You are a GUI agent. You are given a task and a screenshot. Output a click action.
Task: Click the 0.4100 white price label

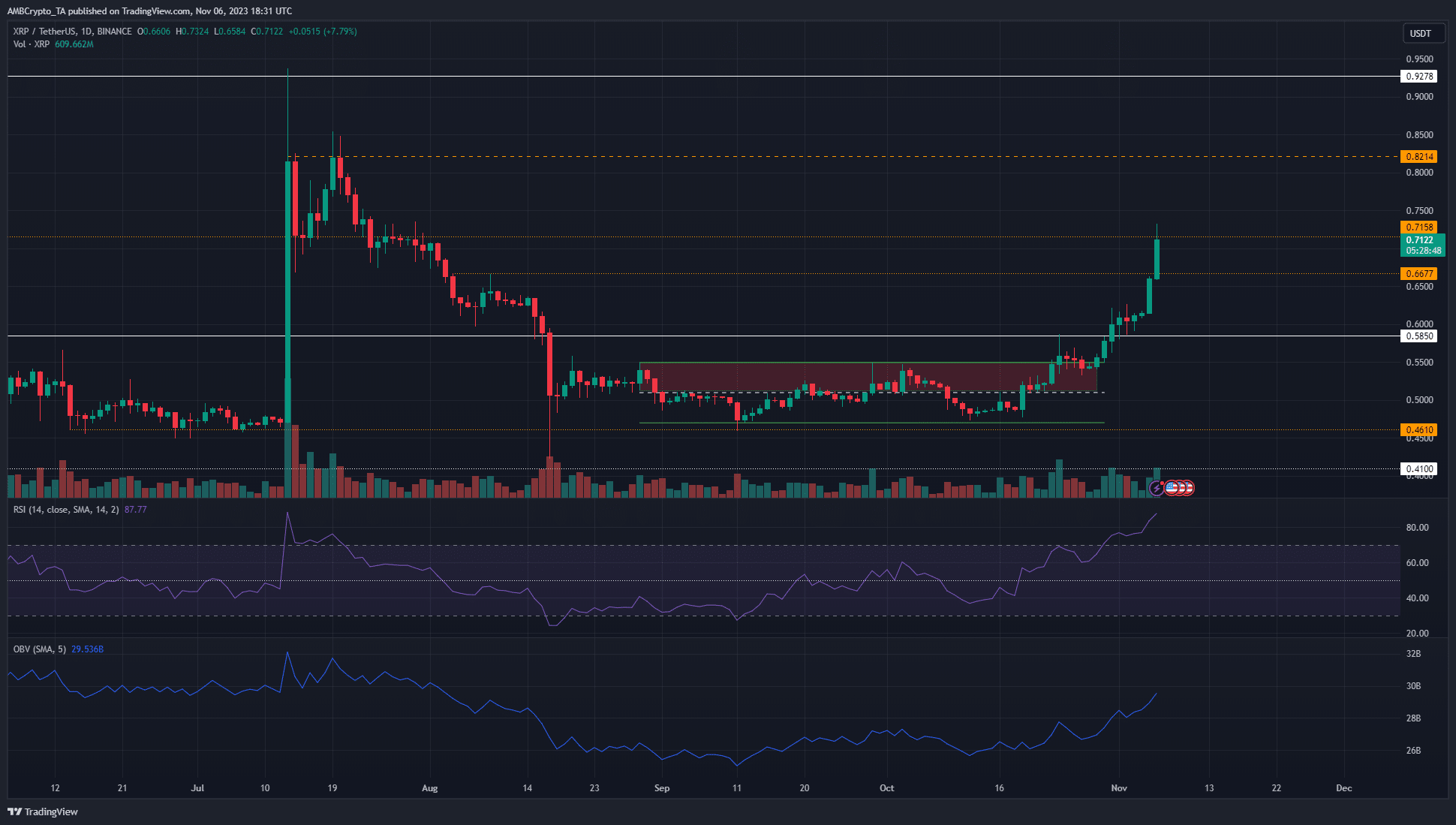tap(1419, 469)
